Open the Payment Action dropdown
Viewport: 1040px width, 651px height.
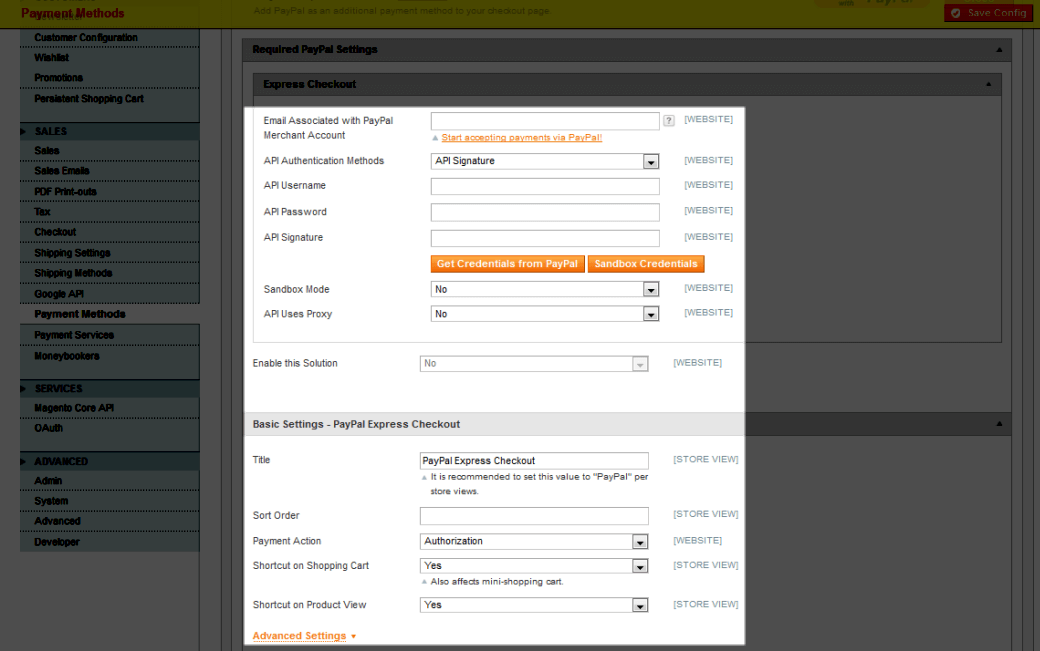tap(534, 541)
